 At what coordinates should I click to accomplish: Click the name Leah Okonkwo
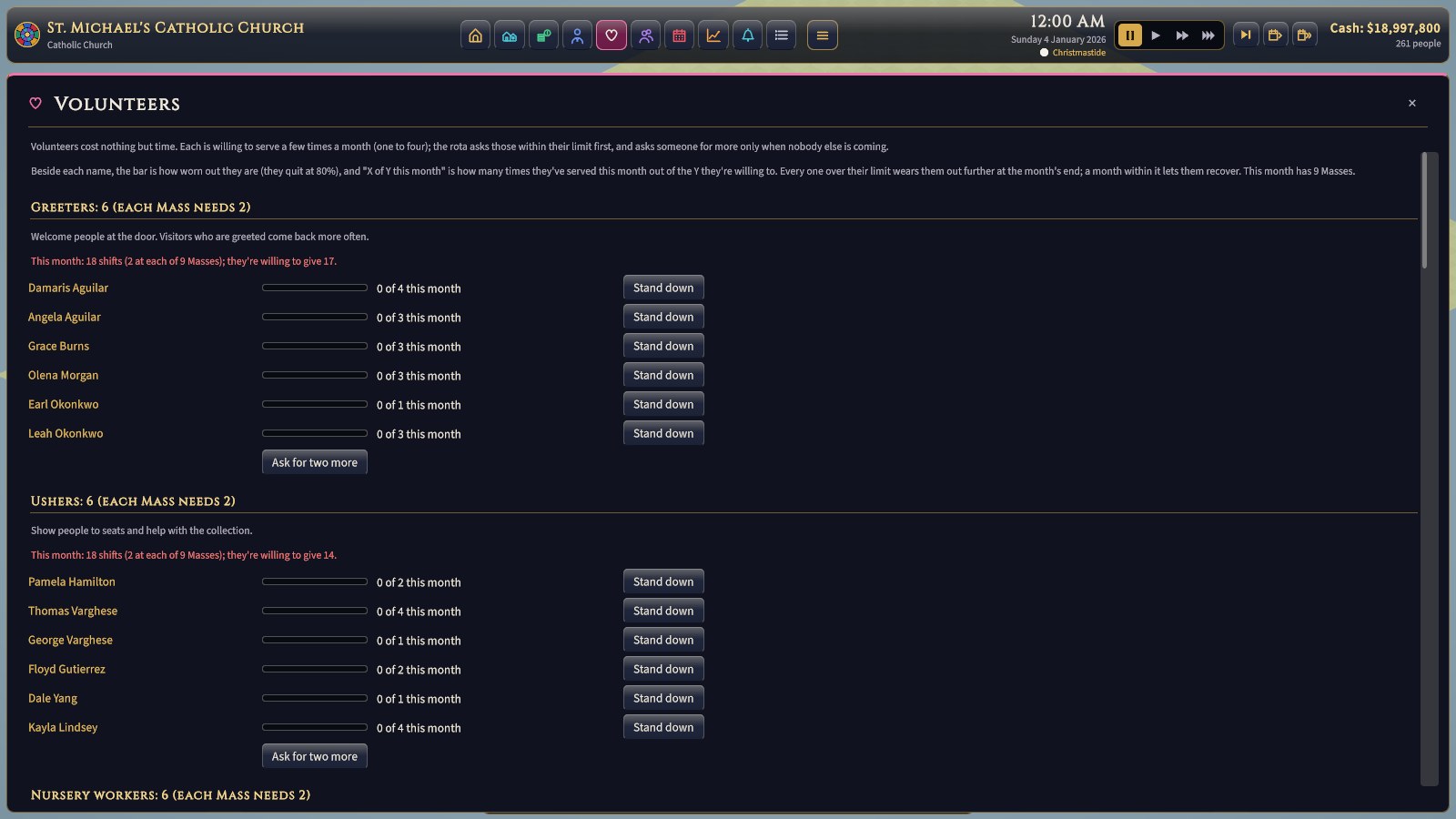(x=66, y=433)
